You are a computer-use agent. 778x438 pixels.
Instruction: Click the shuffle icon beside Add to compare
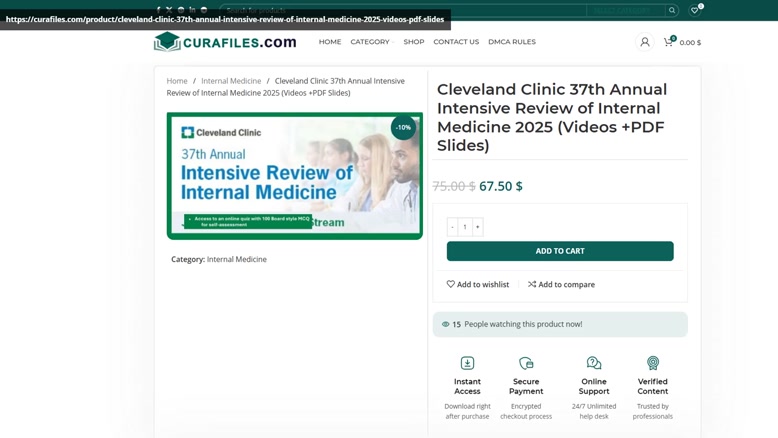532,284
